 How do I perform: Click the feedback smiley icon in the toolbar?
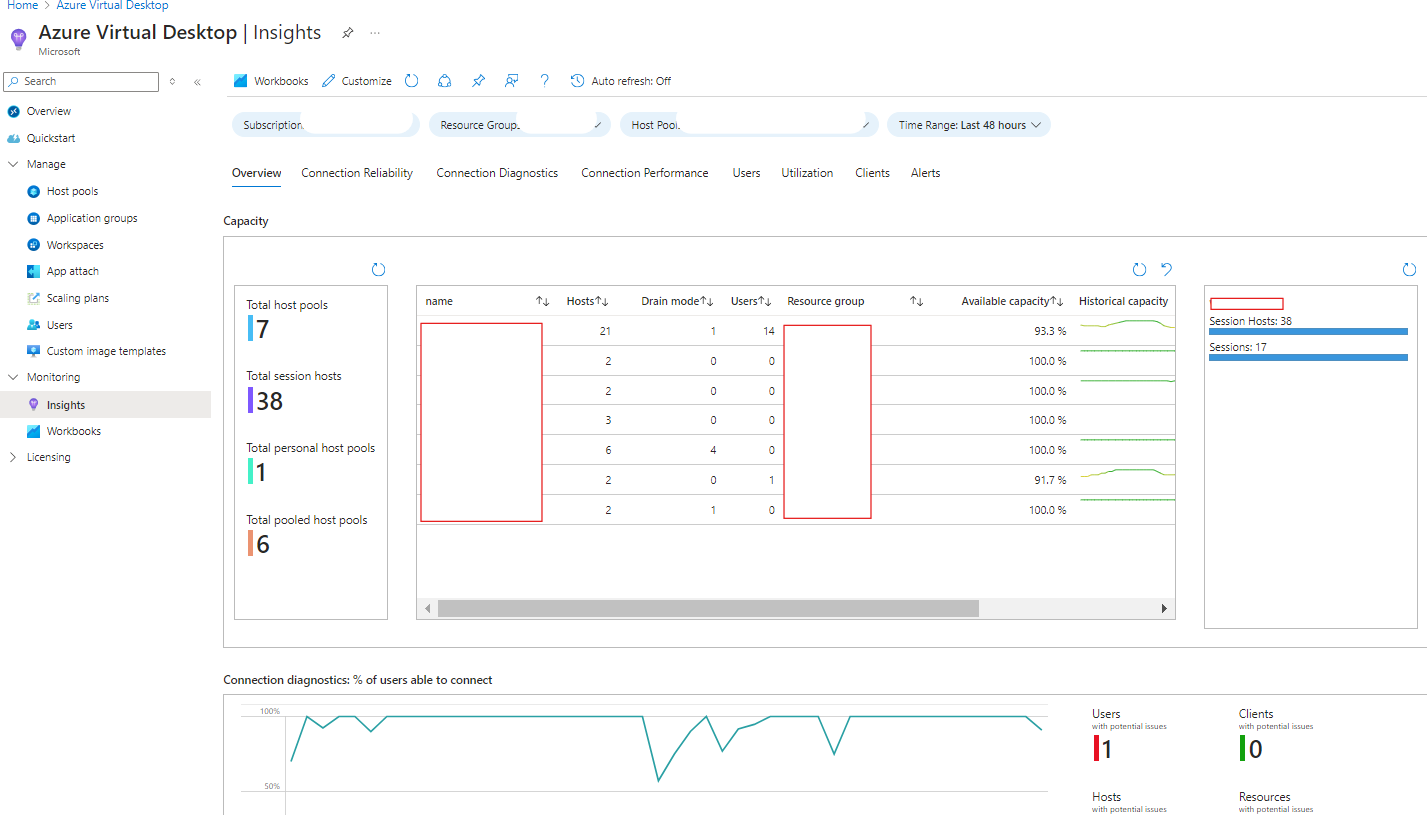click(x=511, y=81)
